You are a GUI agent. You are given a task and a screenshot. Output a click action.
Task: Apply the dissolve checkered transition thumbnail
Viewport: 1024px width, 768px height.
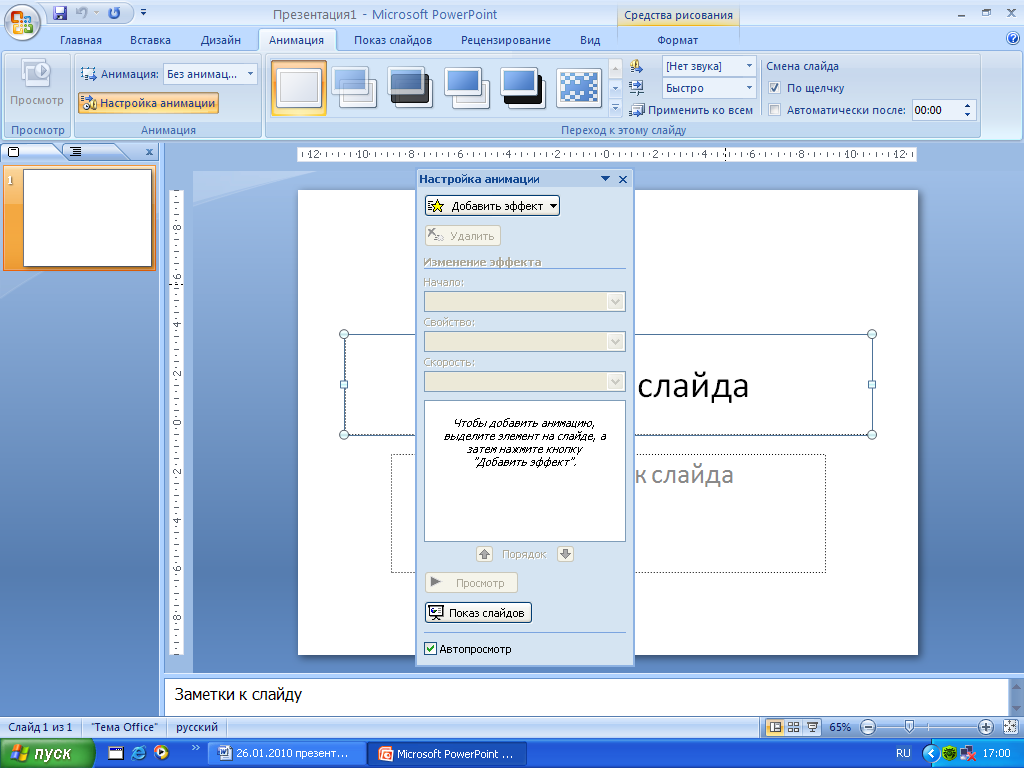pyautogui.click(x=579, y=88)
